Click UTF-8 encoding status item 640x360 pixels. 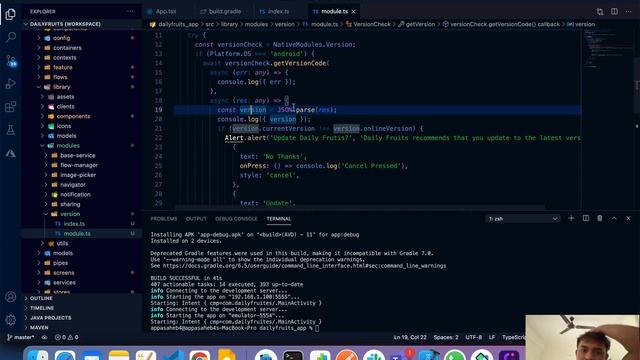click(473, 338)
